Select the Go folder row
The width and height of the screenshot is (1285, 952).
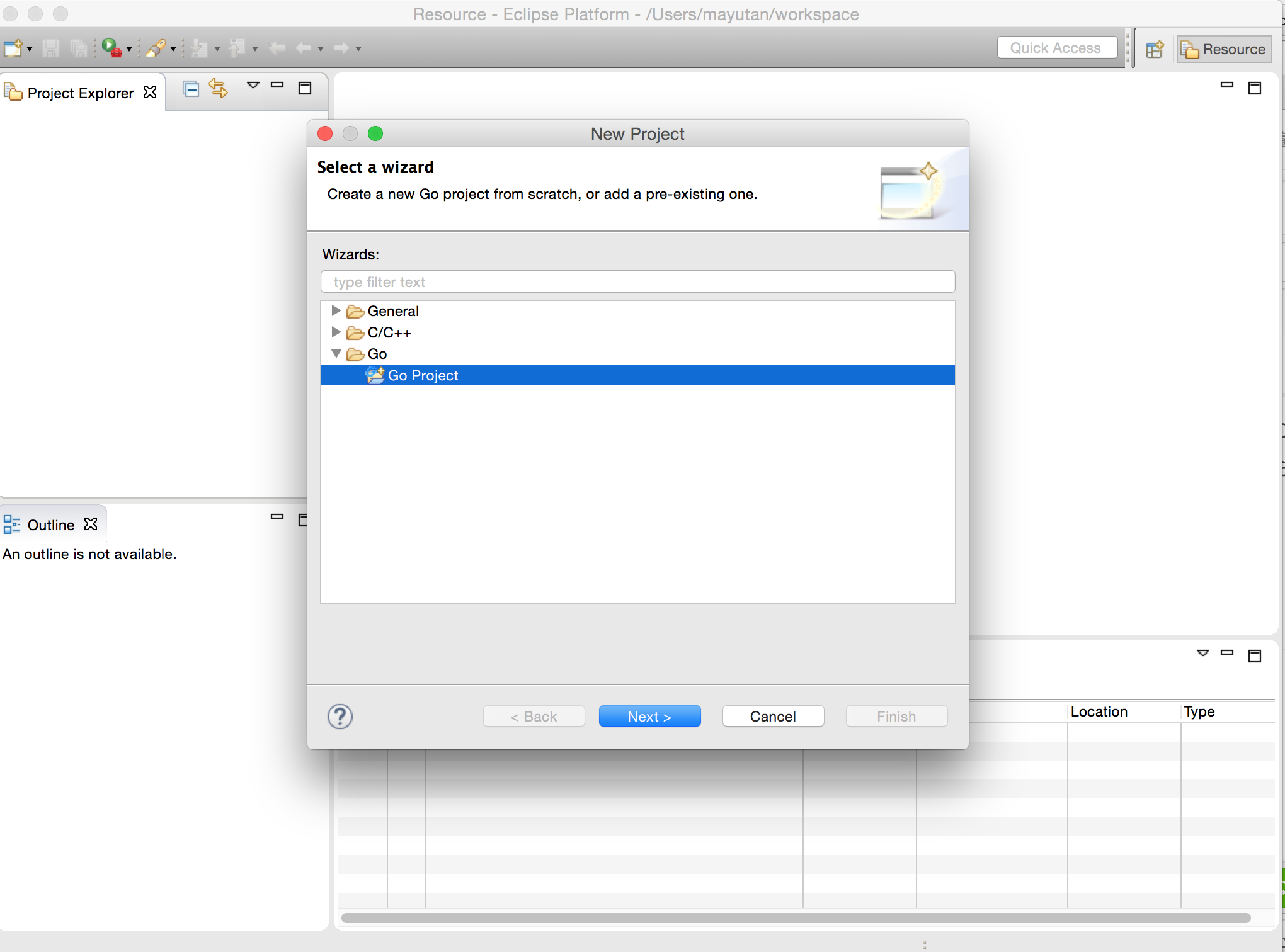point(638,354)
